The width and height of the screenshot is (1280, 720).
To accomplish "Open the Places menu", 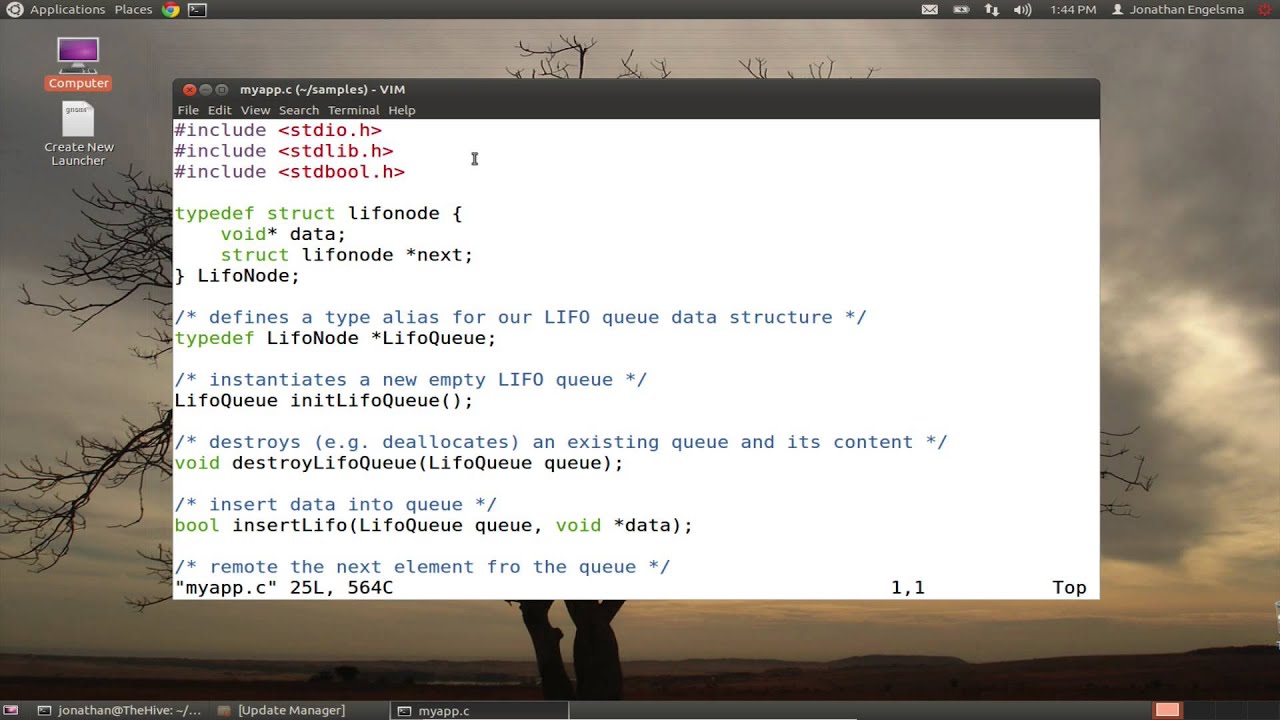I will pos(133,10).
